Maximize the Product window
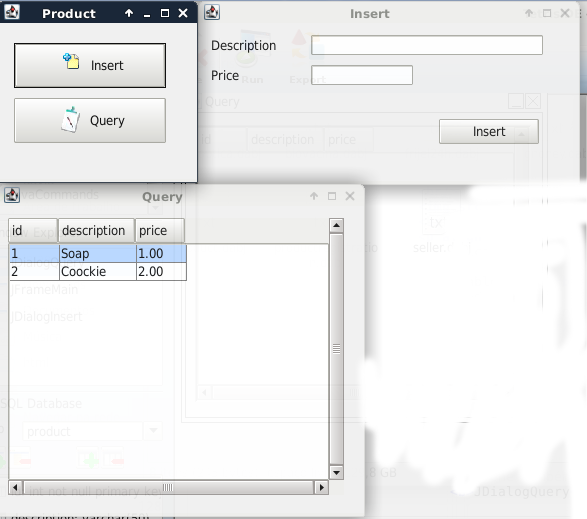Viewport: 587px width, 519px height. 165,13
